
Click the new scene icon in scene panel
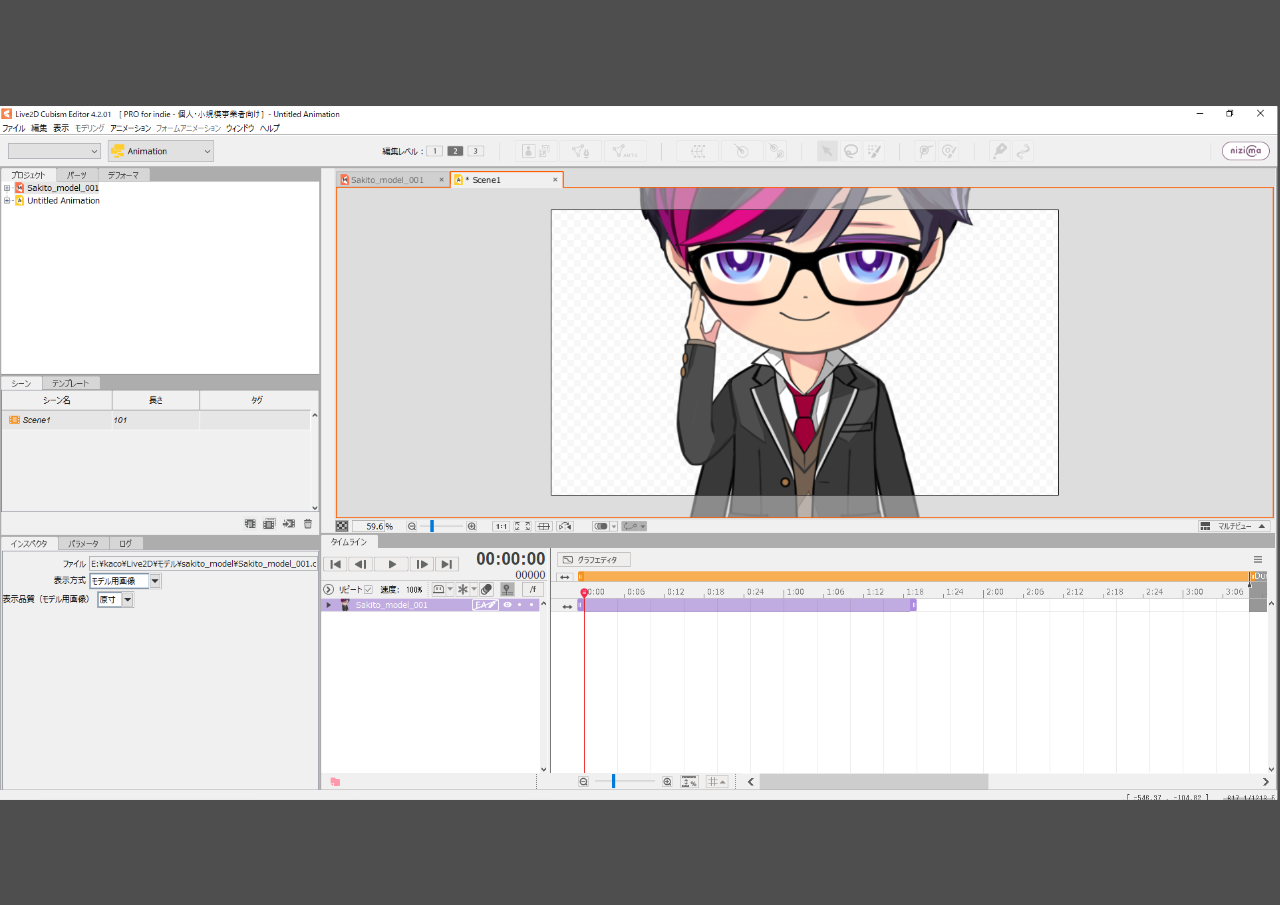click(x=250, y=524)
